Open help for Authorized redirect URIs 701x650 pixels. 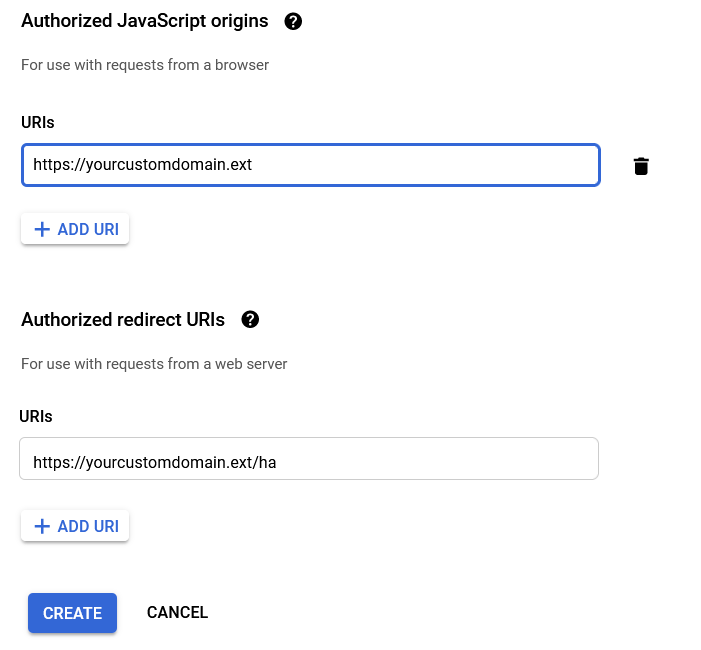tap(250, 320)
